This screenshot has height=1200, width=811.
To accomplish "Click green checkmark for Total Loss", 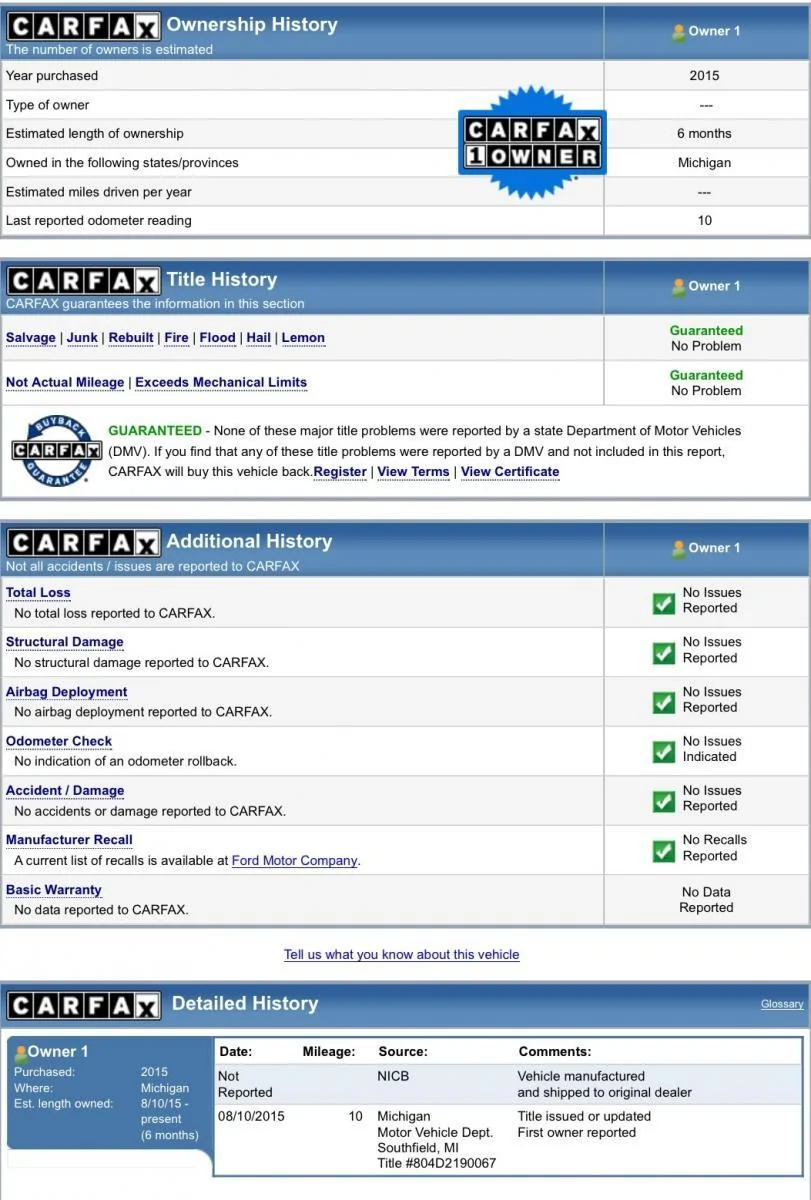I will pos(663,603).
